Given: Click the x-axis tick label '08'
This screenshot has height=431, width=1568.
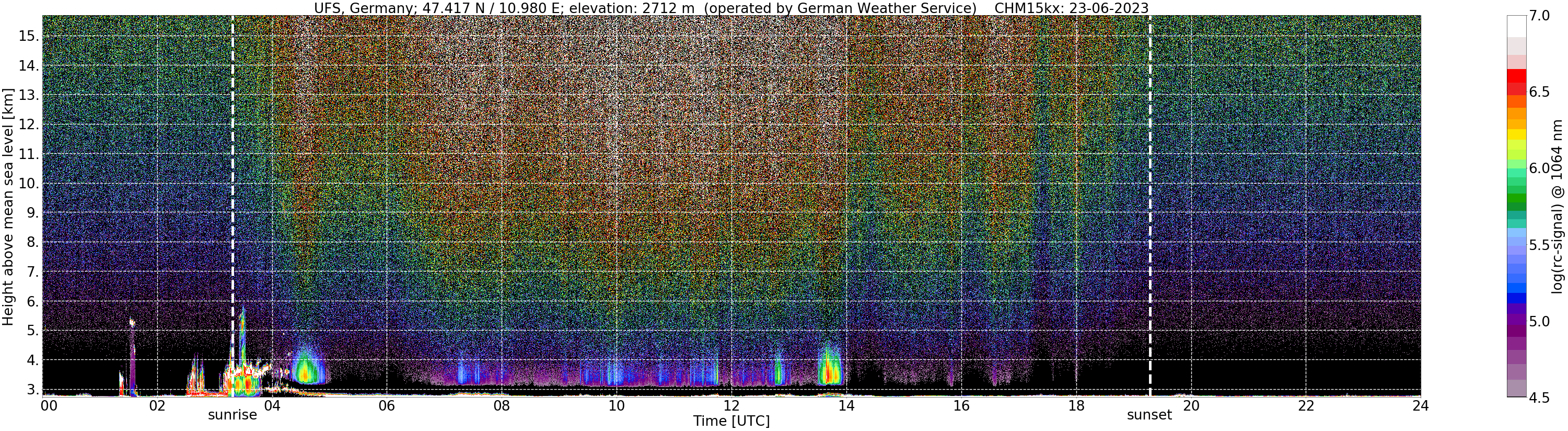Looking at the screenshot, I should point(502,405).
